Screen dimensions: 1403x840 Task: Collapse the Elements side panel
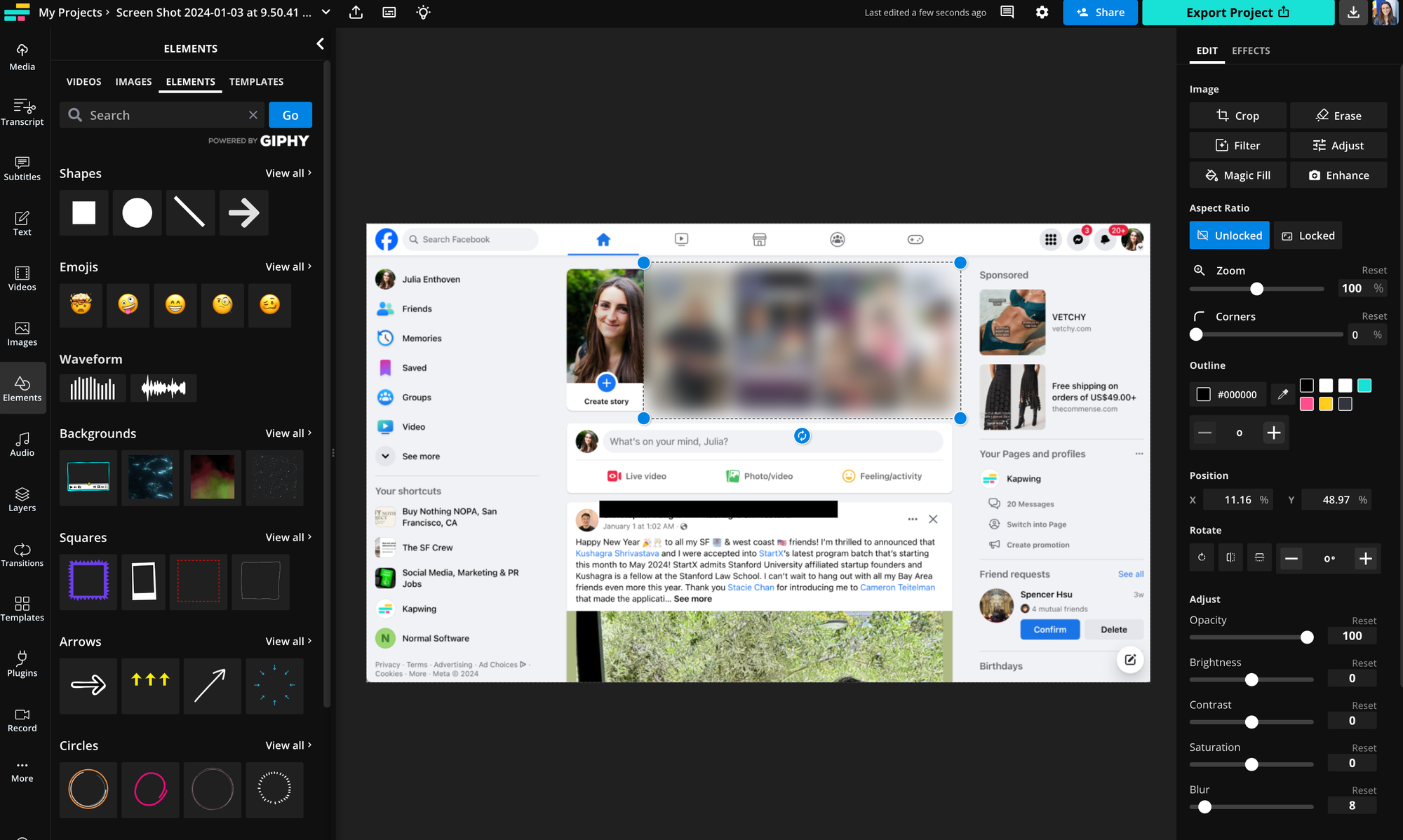click(x=320, y=44)
